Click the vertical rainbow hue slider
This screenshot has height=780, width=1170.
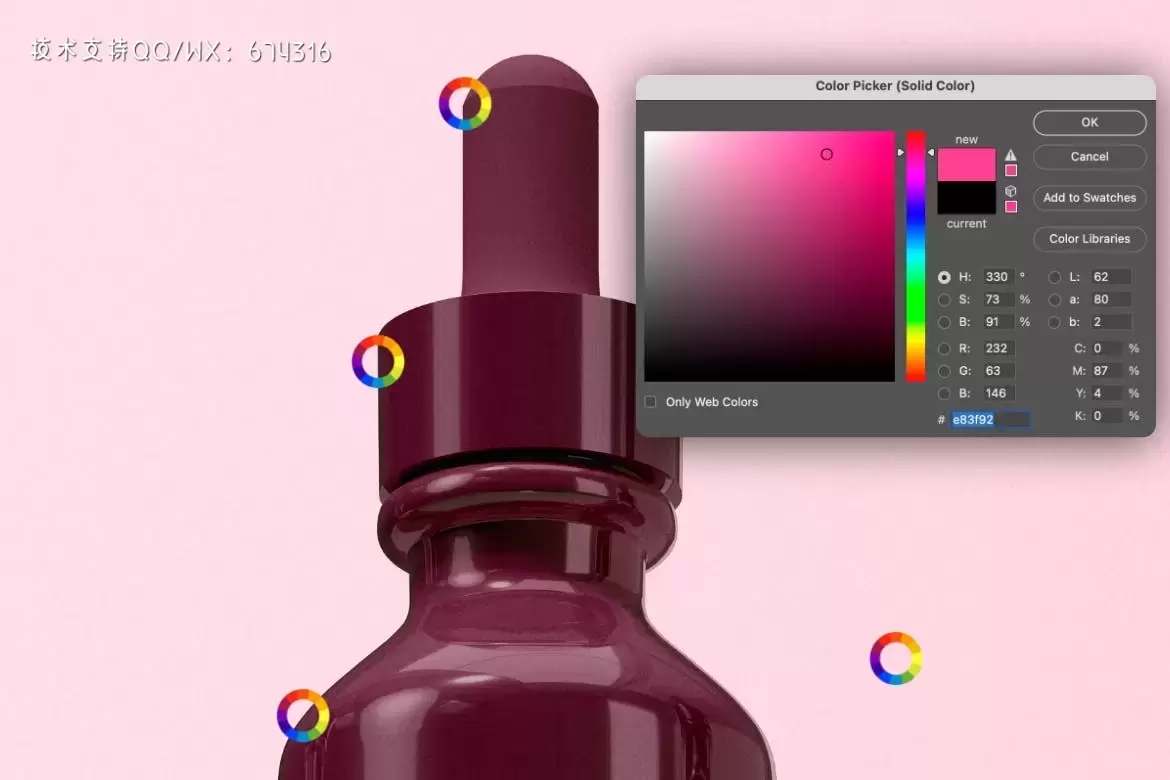pos(915,256)
